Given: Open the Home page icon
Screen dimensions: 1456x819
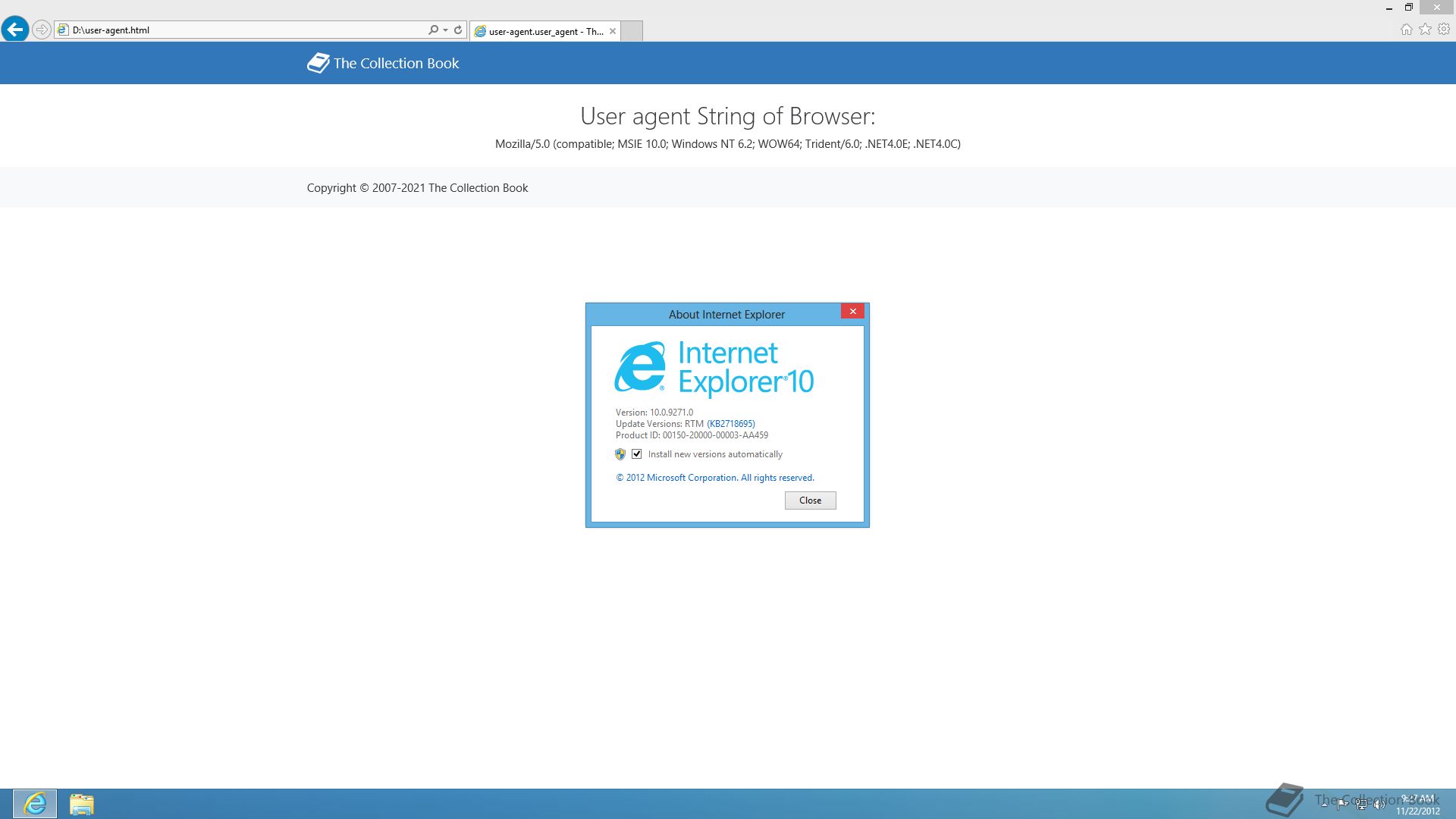Looking at the screenshot, I should point(1406,30).
